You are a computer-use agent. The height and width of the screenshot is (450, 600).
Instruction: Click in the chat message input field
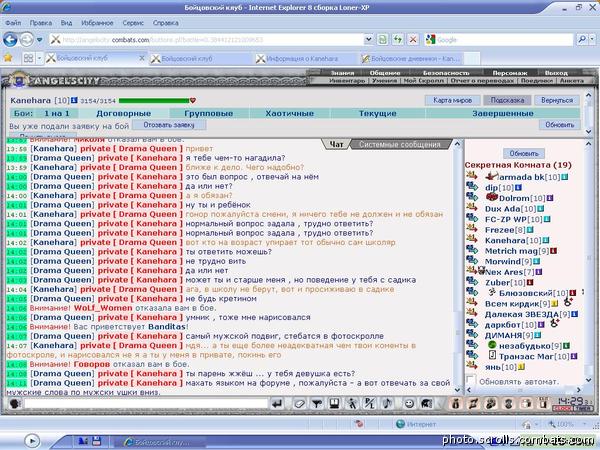(x=146, y=403)
